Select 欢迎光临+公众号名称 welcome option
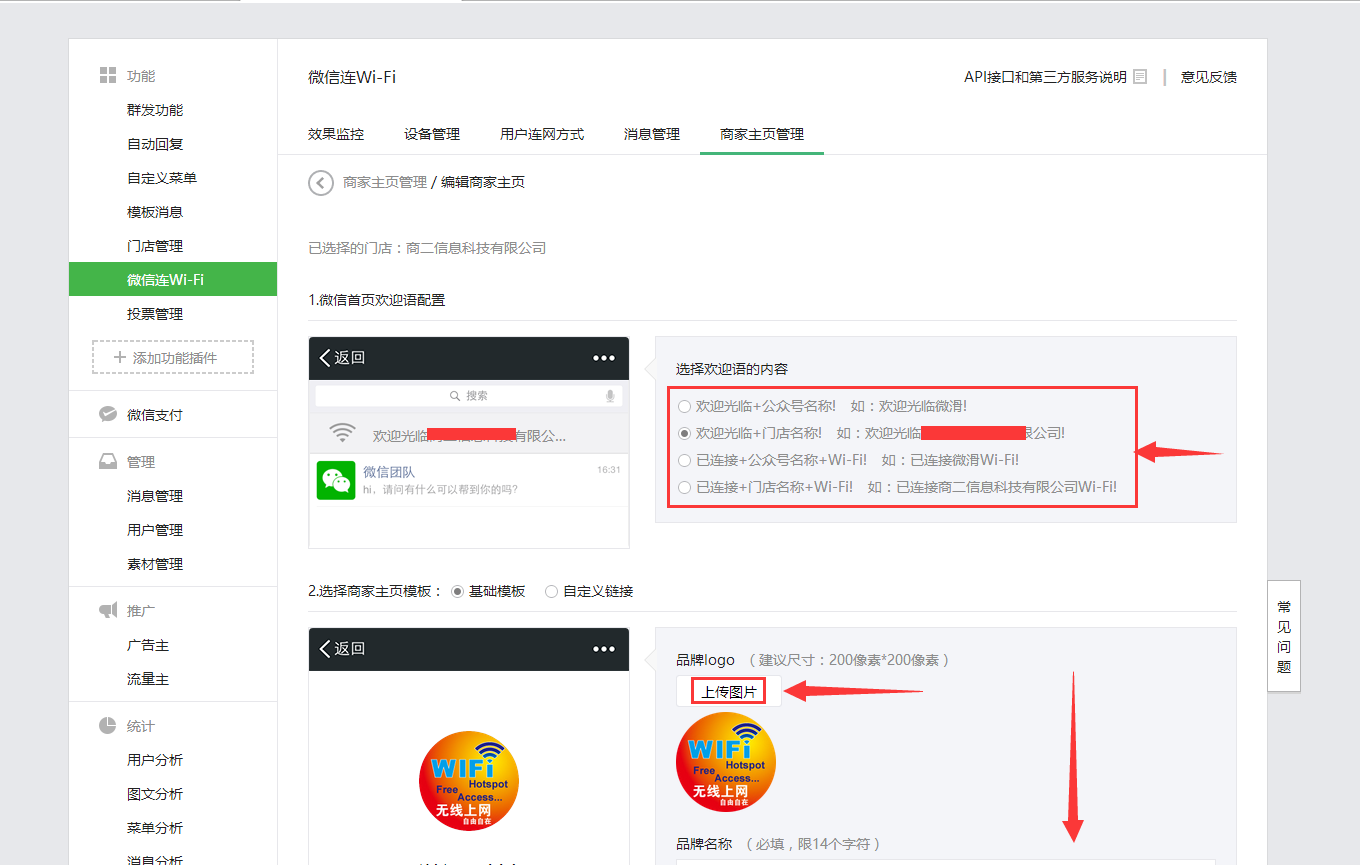The width and height of the screenshot is (1360, 865). click(x=684, y=406)
